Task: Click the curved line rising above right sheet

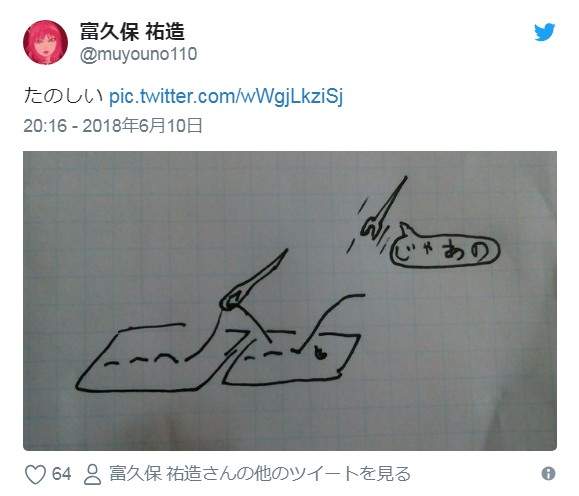Action: (331, 321)
